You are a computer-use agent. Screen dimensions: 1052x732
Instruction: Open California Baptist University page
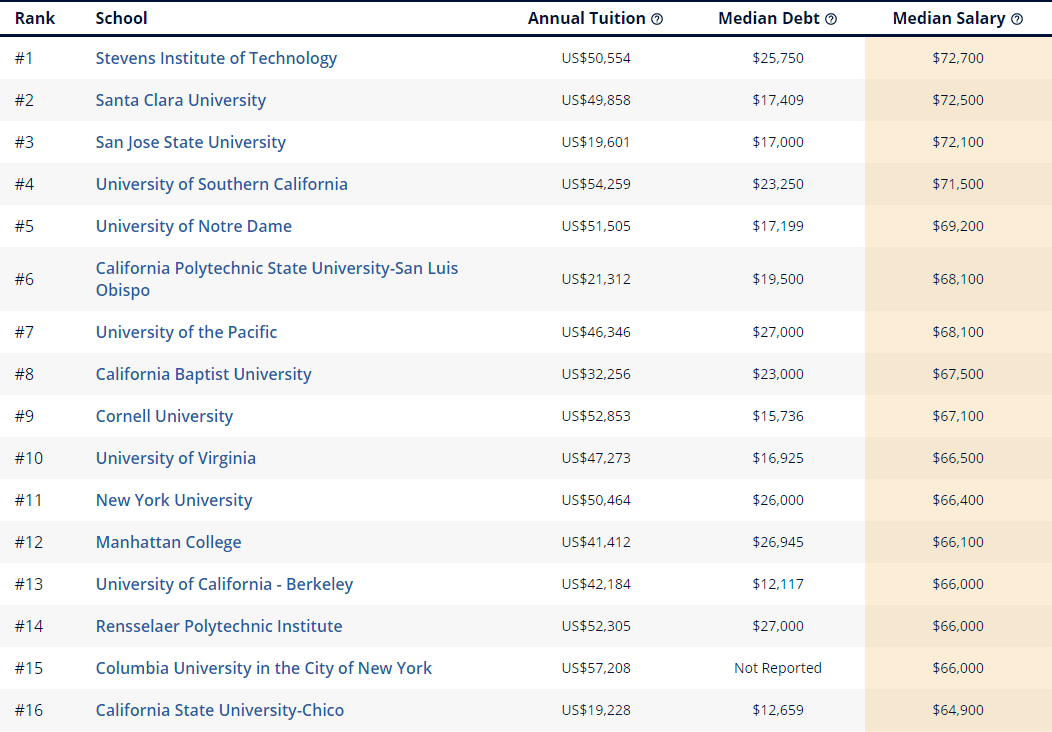(x=203, y=374)
